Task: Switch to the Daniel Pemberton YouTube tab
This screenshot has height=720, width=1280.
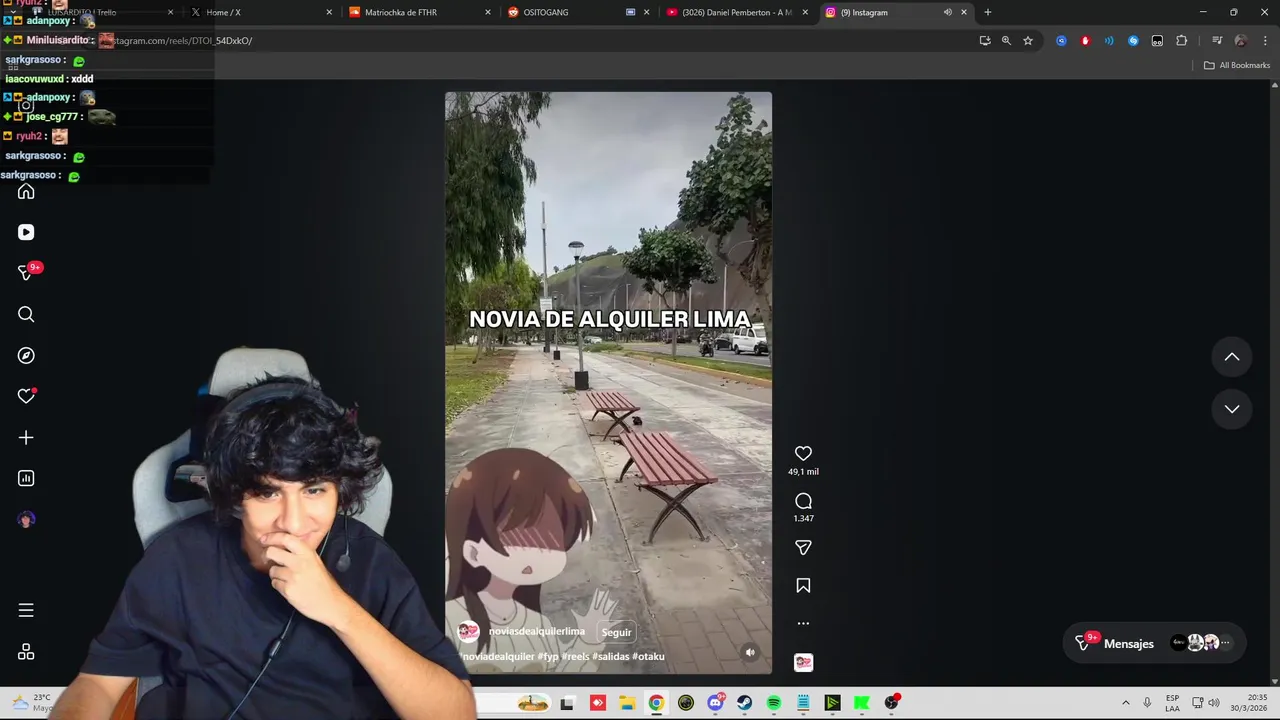Action: pos(736,12)
